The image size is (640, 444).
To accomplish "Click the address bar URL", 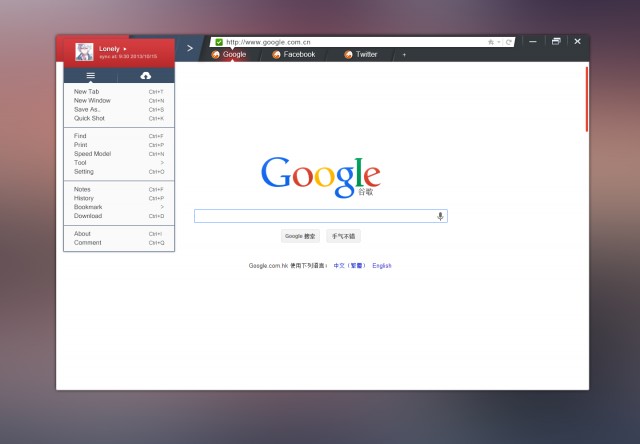I will pyautogui.click(x=268, y=42).
